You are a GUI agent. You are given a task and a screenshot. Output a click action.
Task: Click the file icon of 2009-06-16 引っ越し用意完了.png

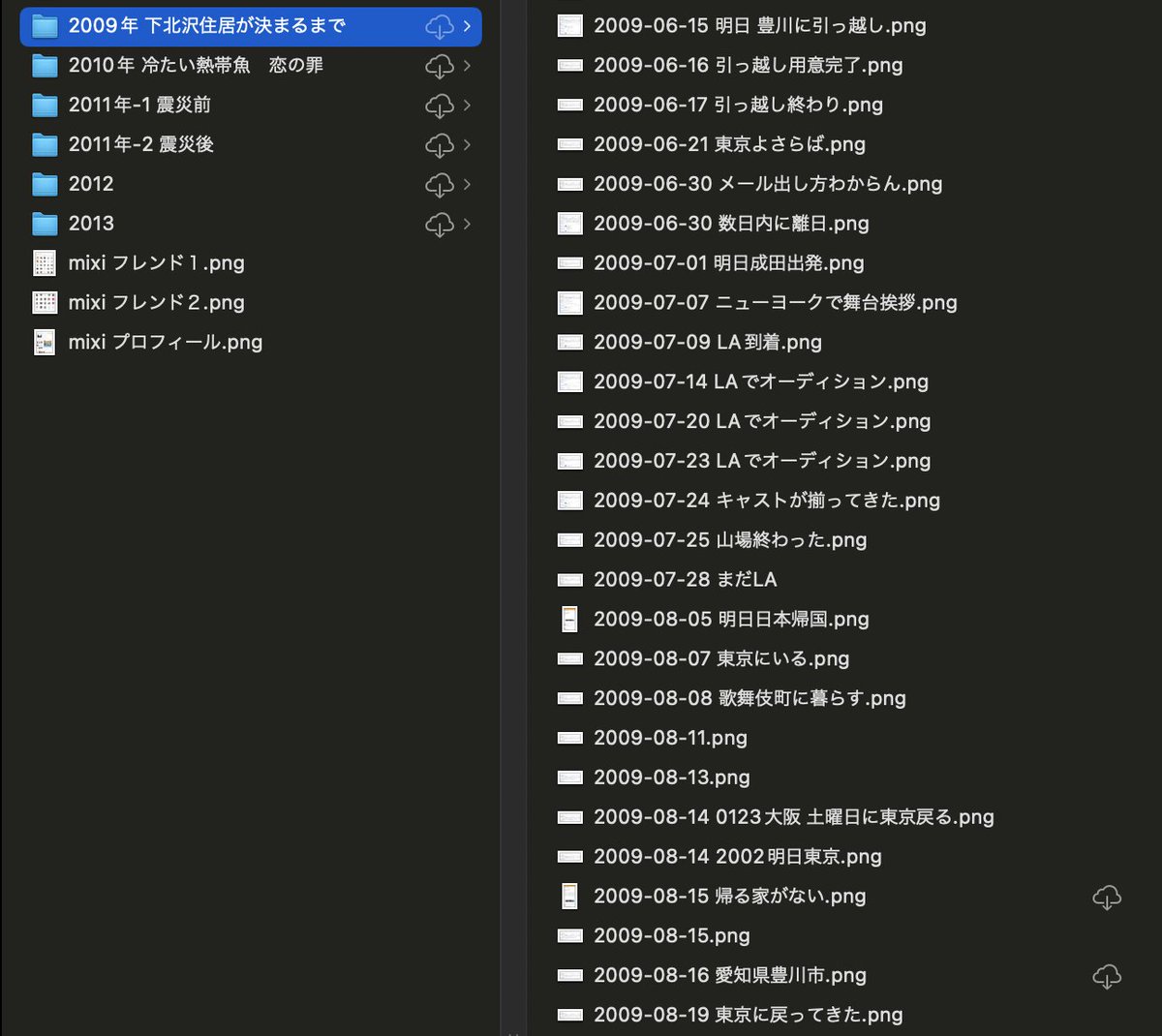[570, 66]
